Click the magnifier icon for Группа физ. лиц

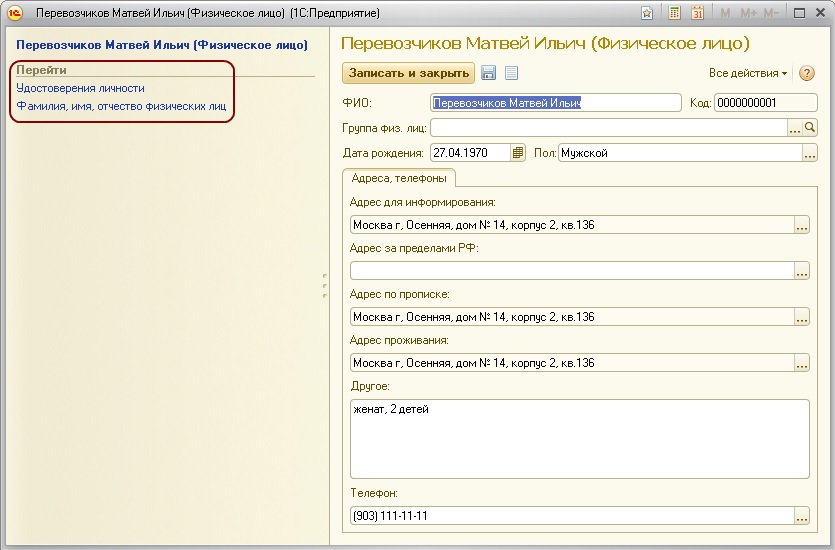click(x=811, y=128)
